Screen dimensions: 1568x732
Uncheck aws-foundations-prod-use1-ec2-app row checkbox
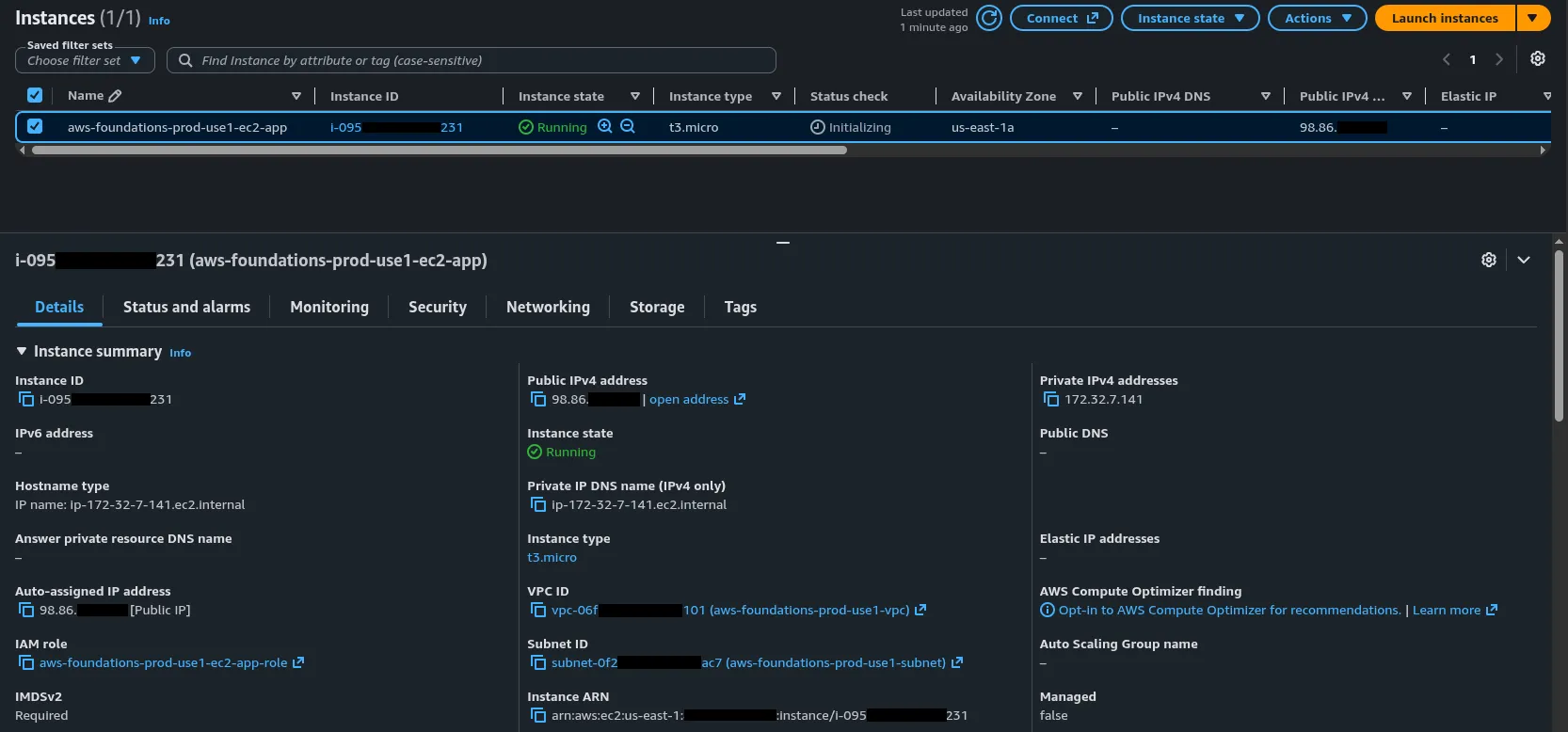tap(35, 126)
